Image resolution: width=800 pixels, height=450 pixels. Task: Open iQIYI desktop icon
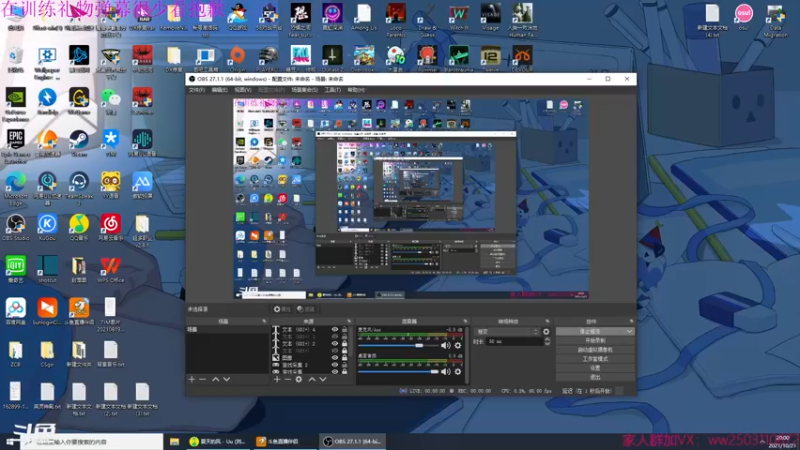(x=15, y=269)
